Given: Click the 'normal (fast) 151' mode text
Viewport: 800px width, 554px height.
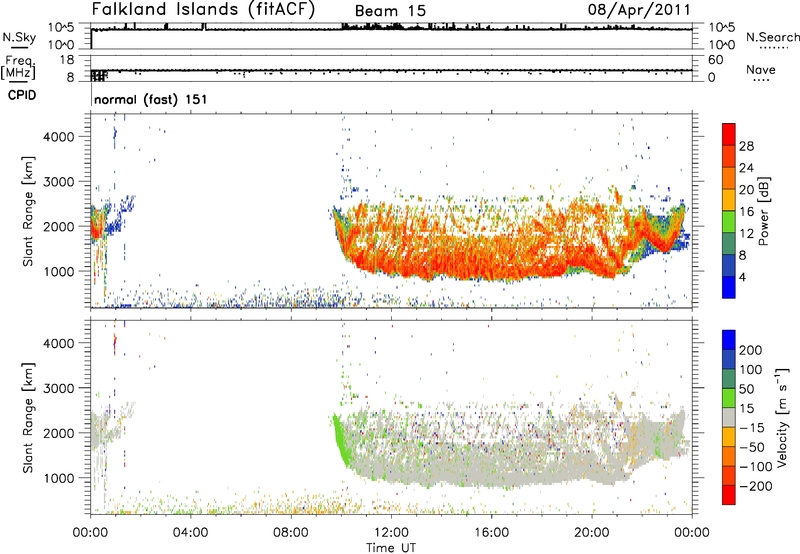Looking at the screenshot, I should pyautogui.click(x=151, y=99).
